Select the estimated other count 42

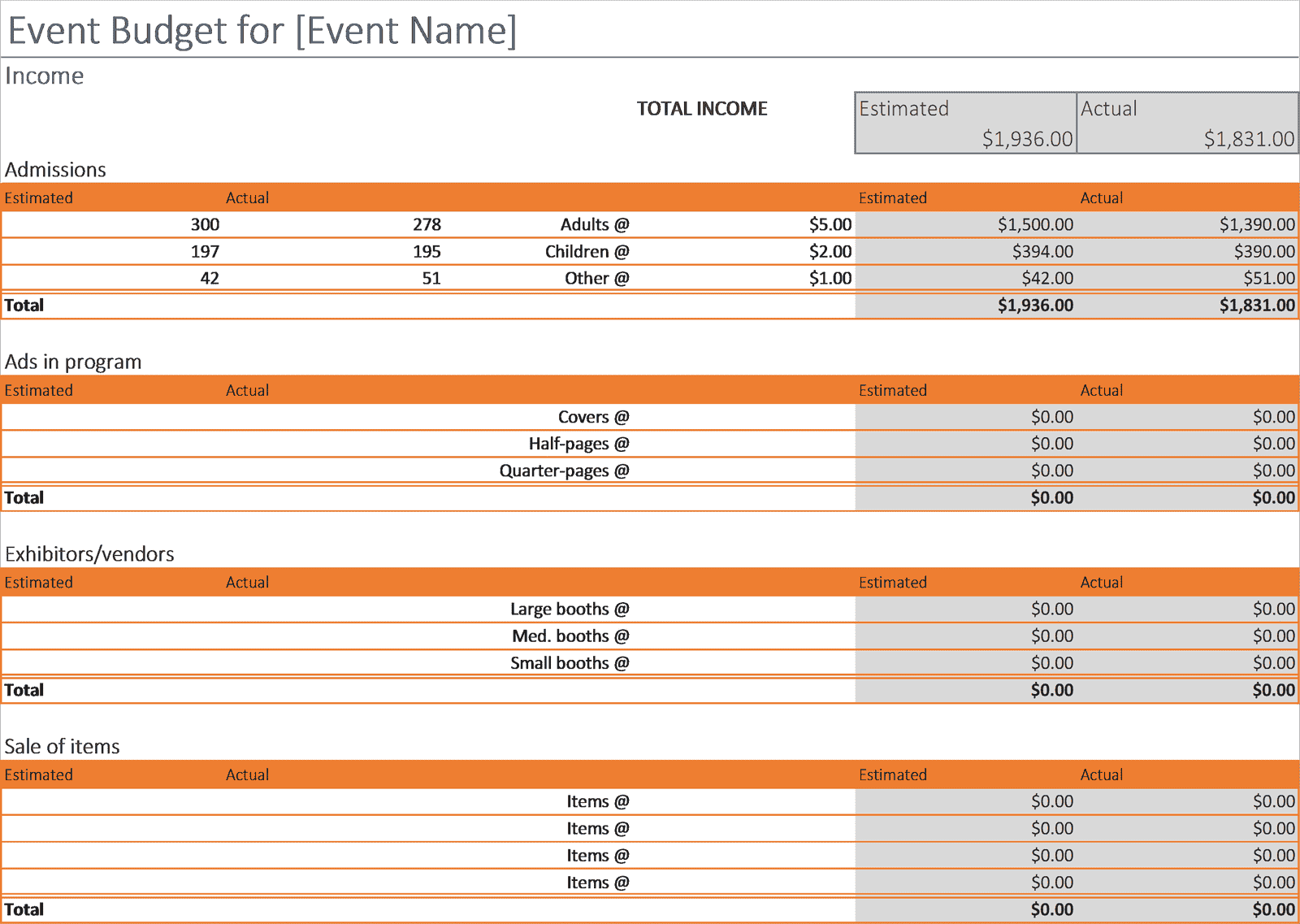click(210, 279)
